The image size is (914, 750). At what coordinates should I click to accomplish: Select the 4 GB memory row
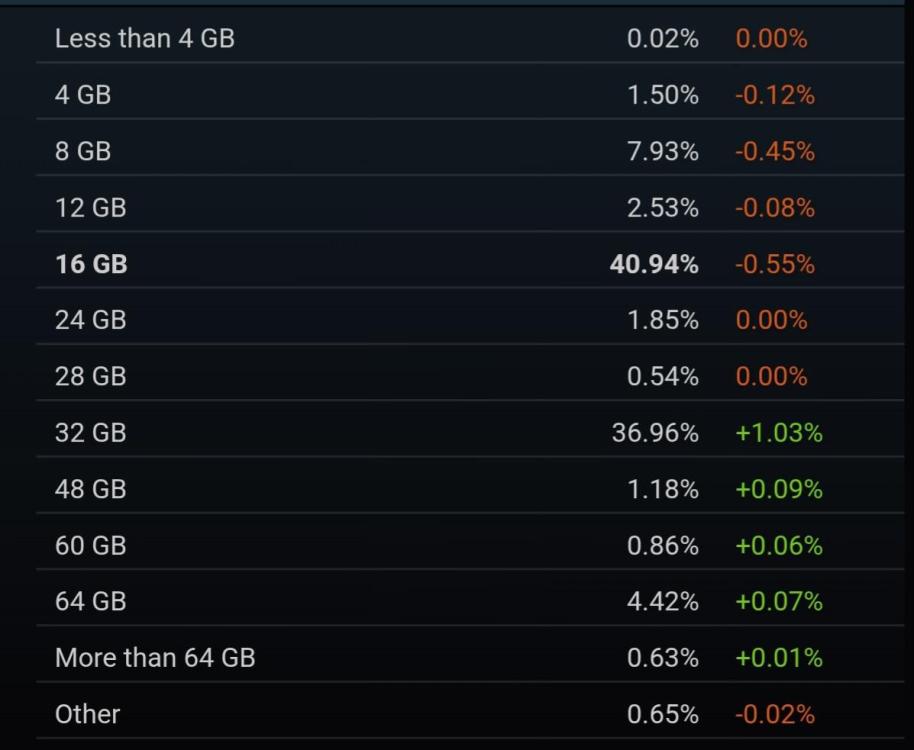(83, 95)
